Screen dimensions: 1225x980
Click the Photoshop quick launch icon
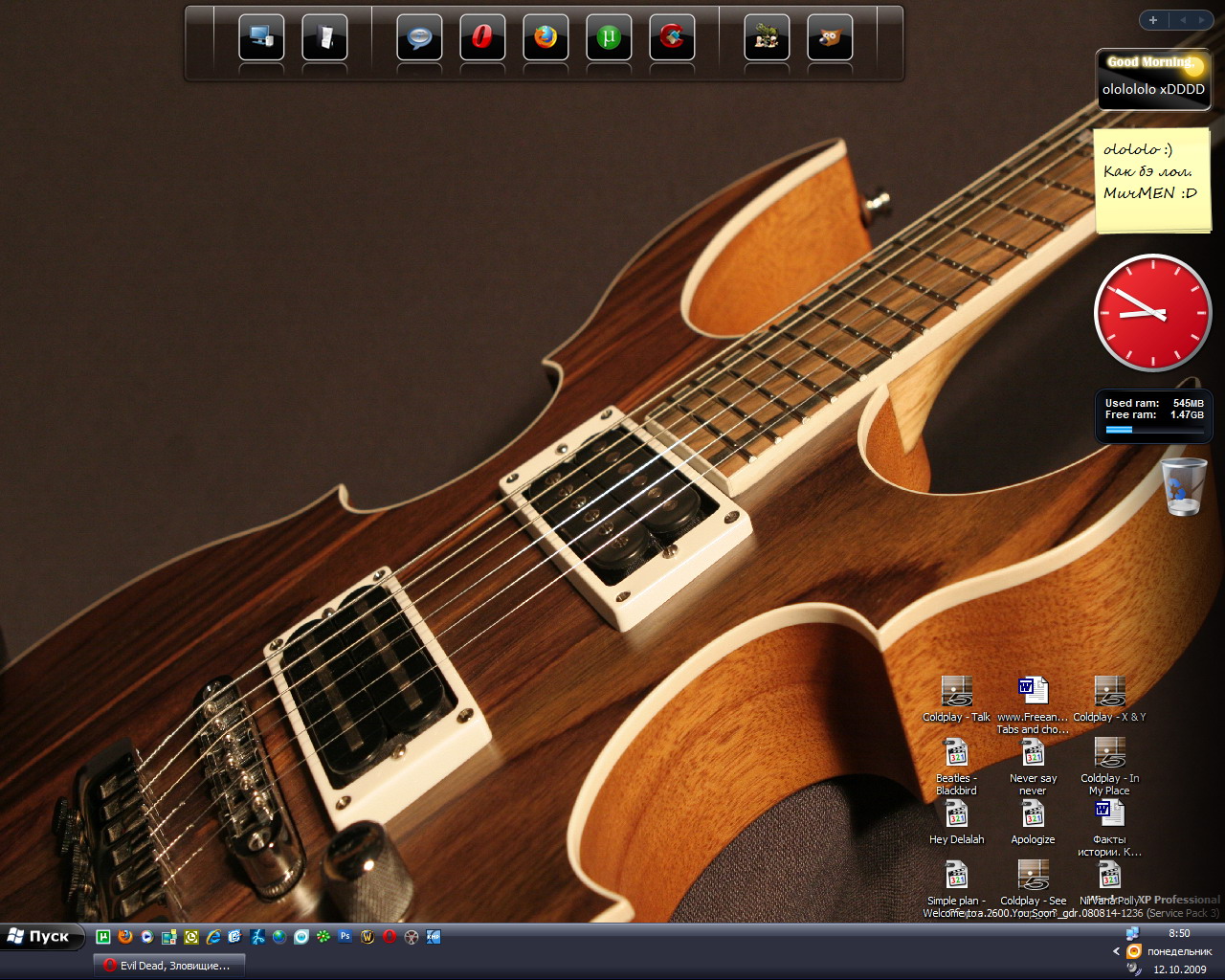[x=345, y=937]
